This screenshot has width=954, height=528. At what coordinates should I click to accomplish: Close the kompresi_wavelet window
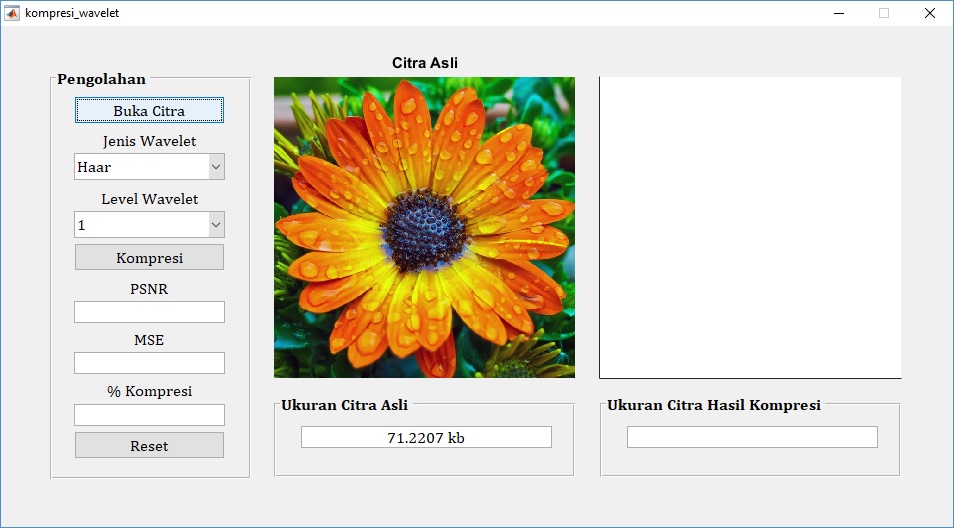pyautogui.click(x=930, y=13)
